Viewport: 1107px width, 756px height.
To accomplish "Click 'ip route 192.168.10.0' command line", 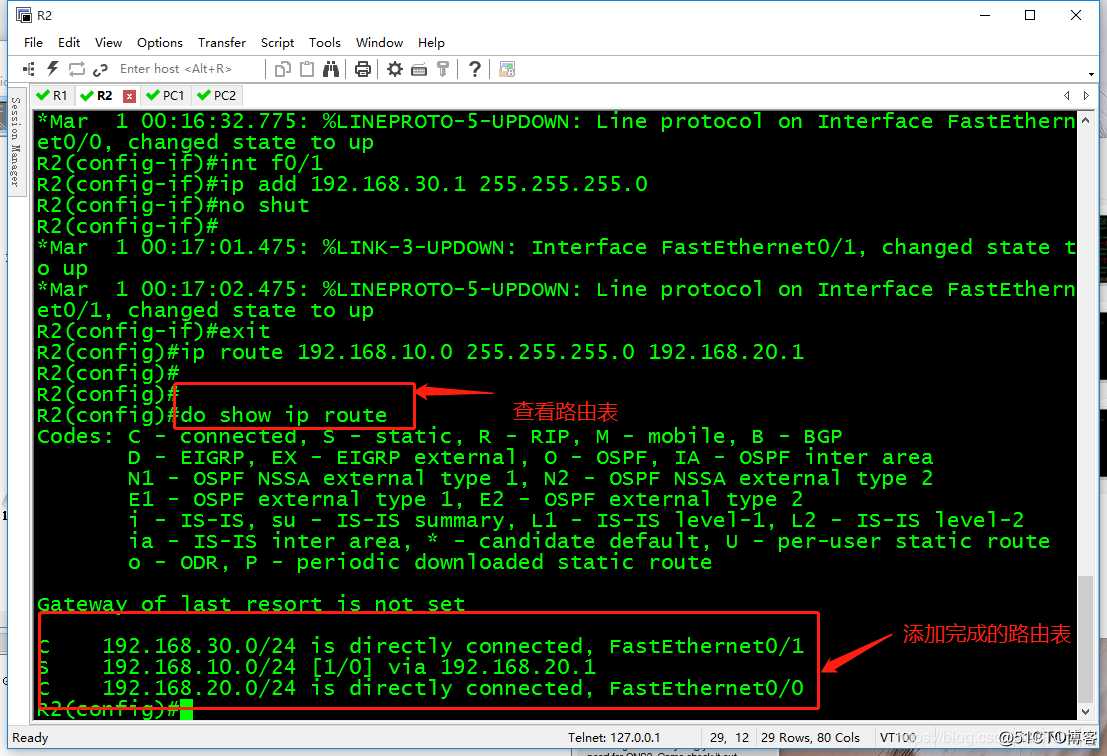I will click(x=420, y=352).
